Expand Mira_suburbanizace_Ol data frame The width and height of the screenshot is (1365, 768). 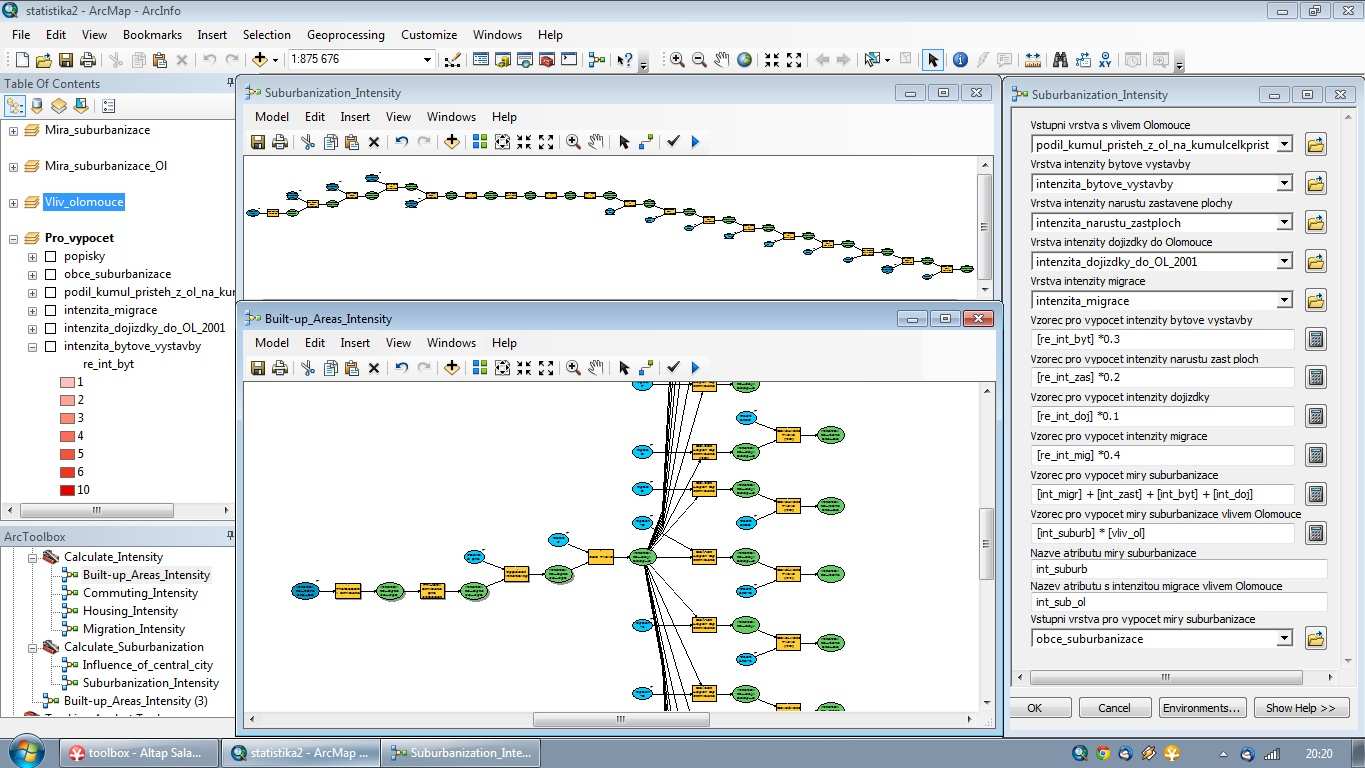coord(13,167)
